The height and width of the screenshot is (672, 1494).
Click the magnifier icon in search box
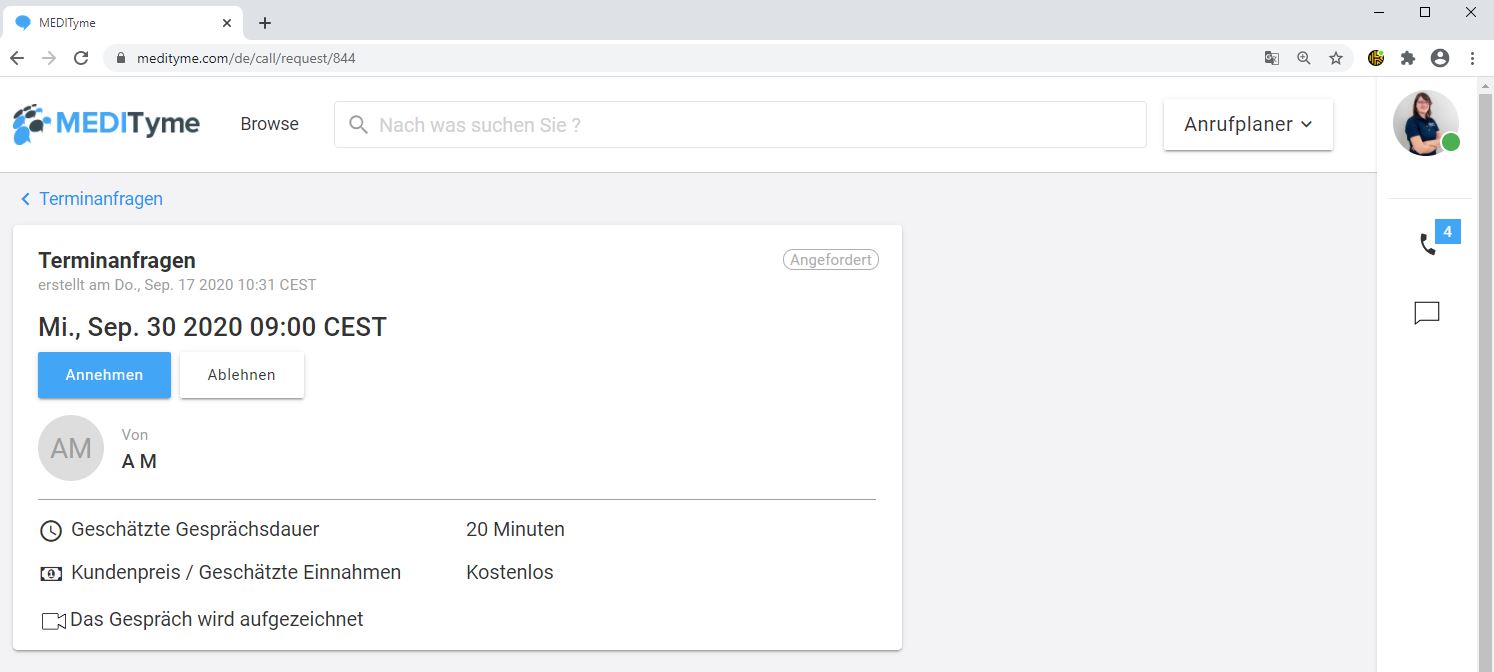point(358,125)
